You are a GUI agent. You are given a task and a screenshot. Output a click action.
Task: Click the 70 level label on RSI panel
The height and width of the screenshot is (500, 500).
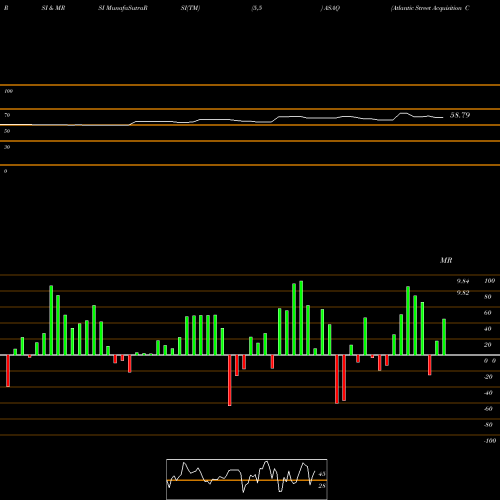click(7, 115)
